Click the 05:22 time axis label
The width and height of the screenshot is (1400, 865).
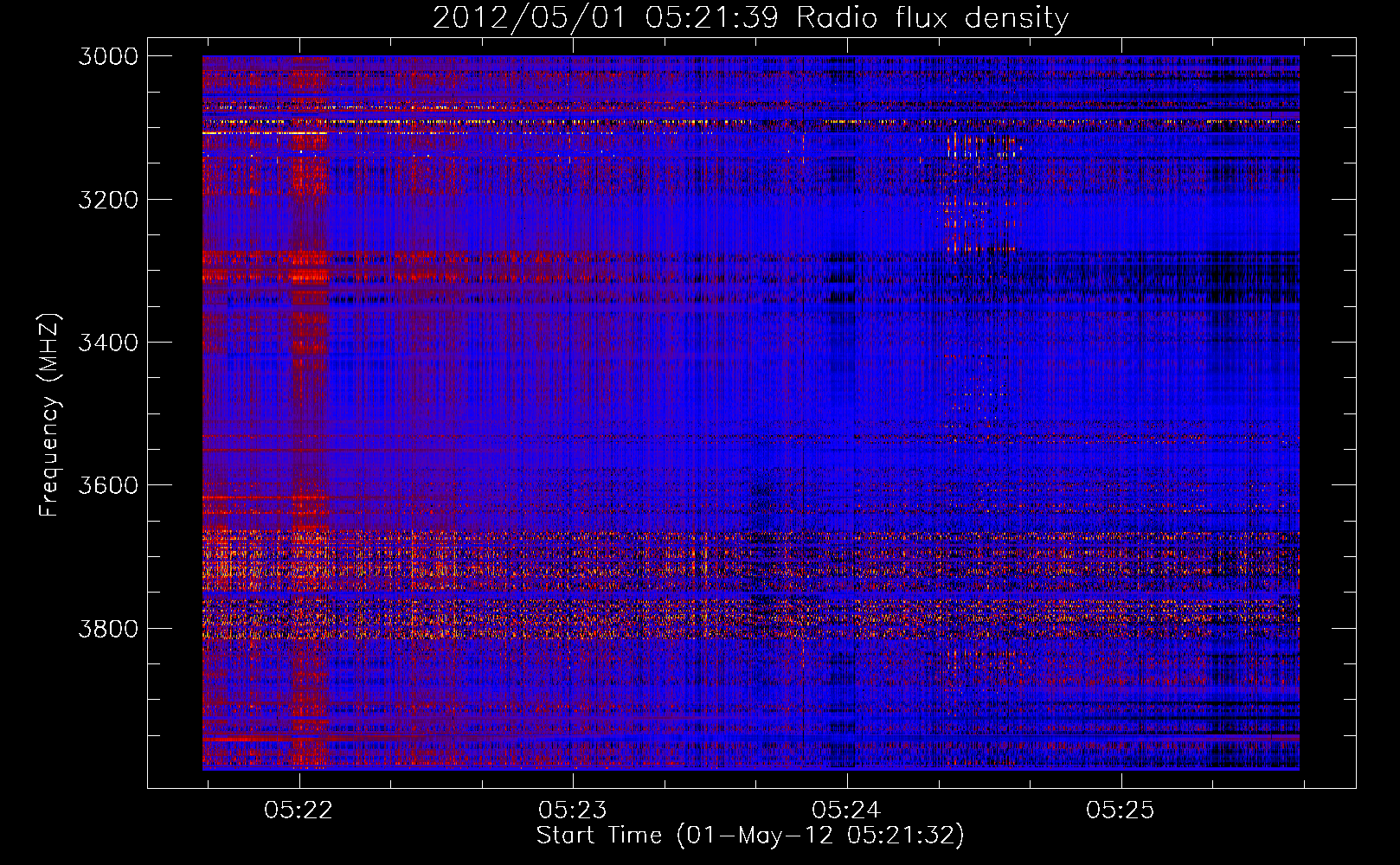tap(299, 810)
